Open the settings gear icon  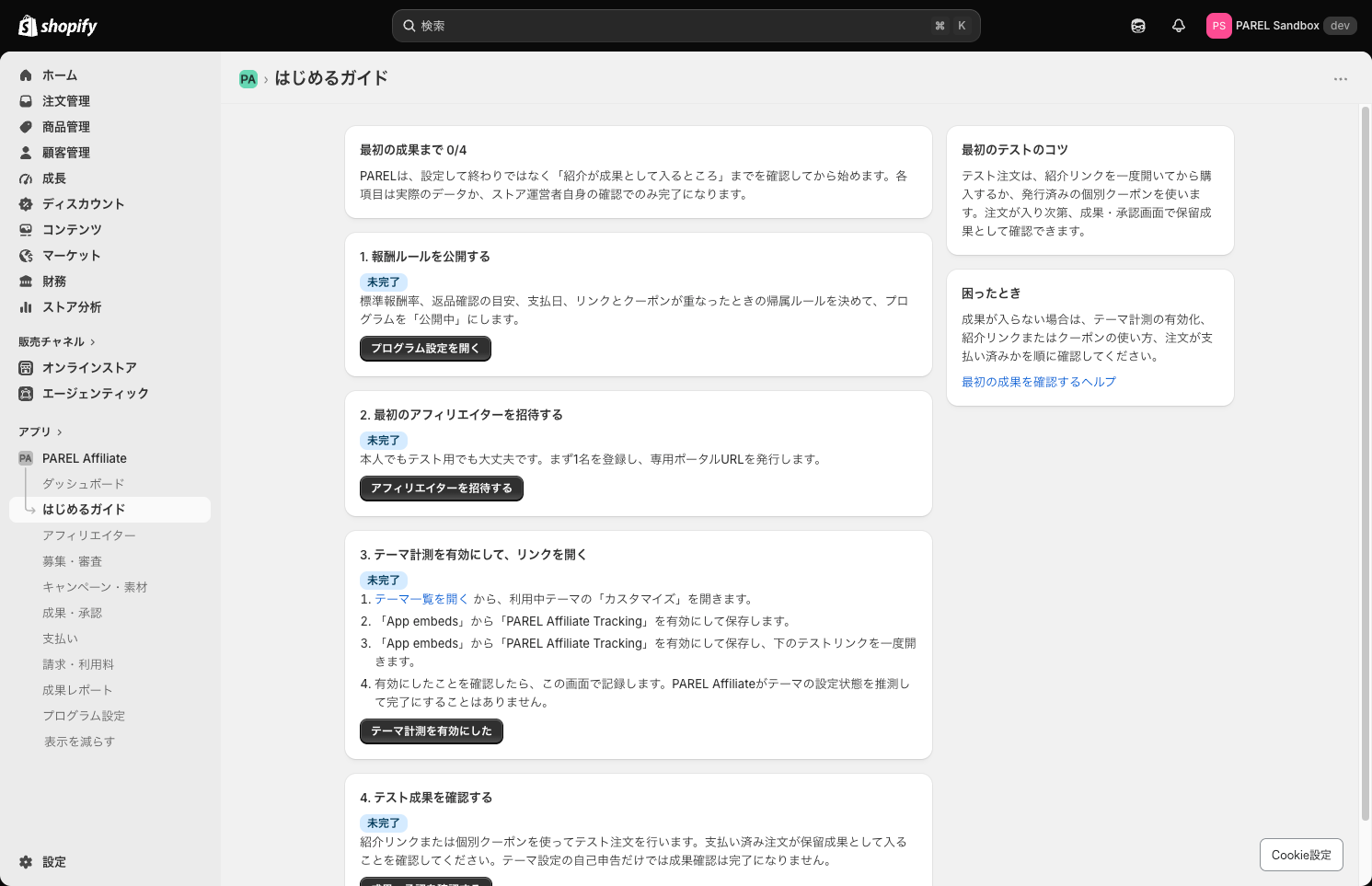tap(26, 862)
